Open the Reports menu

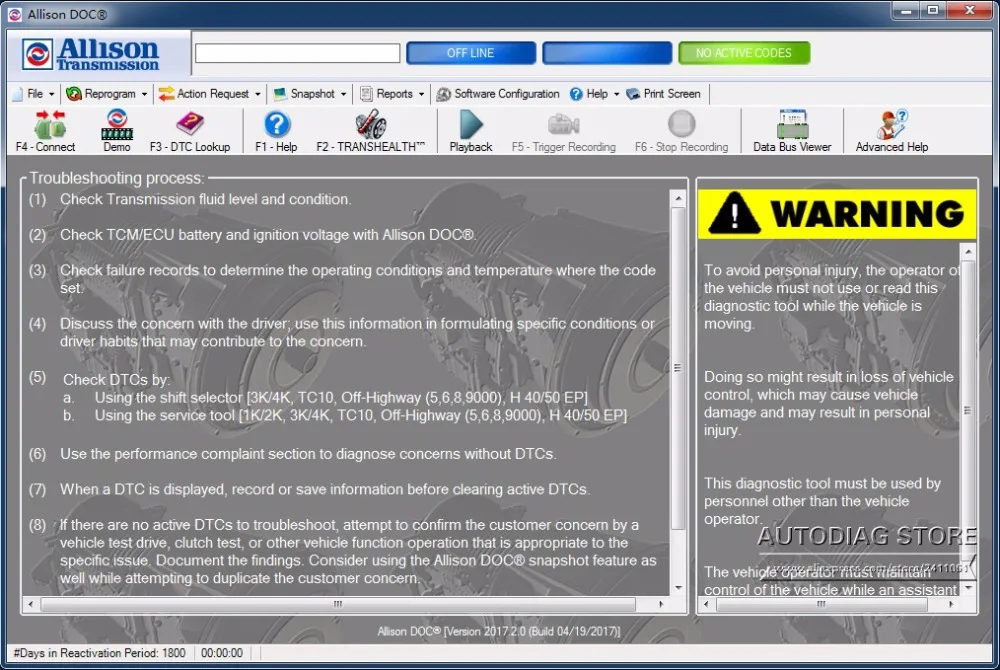(392, 94)
